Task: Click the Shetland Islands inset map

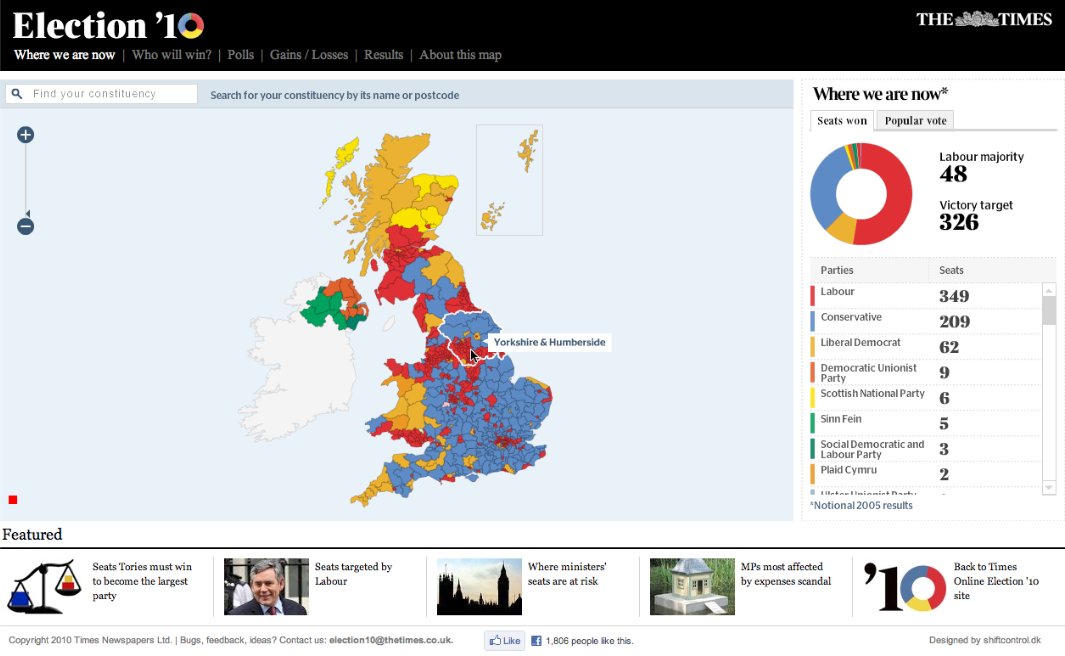Action: pos(509,180)
